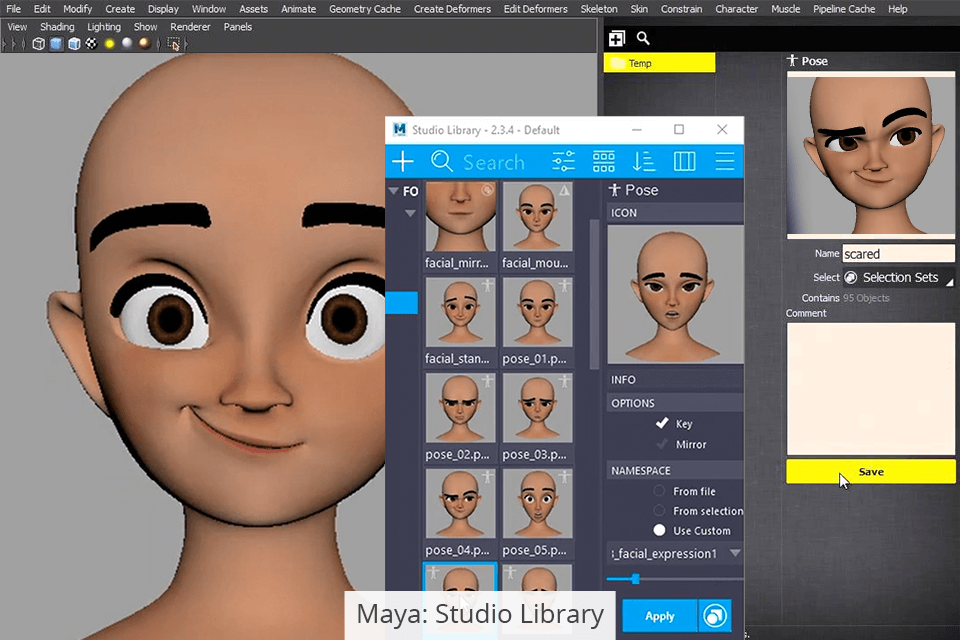The width and height of the screenshot is (960, 640).
Task: Open the Panels viewport menu
Action: (238, 27)
